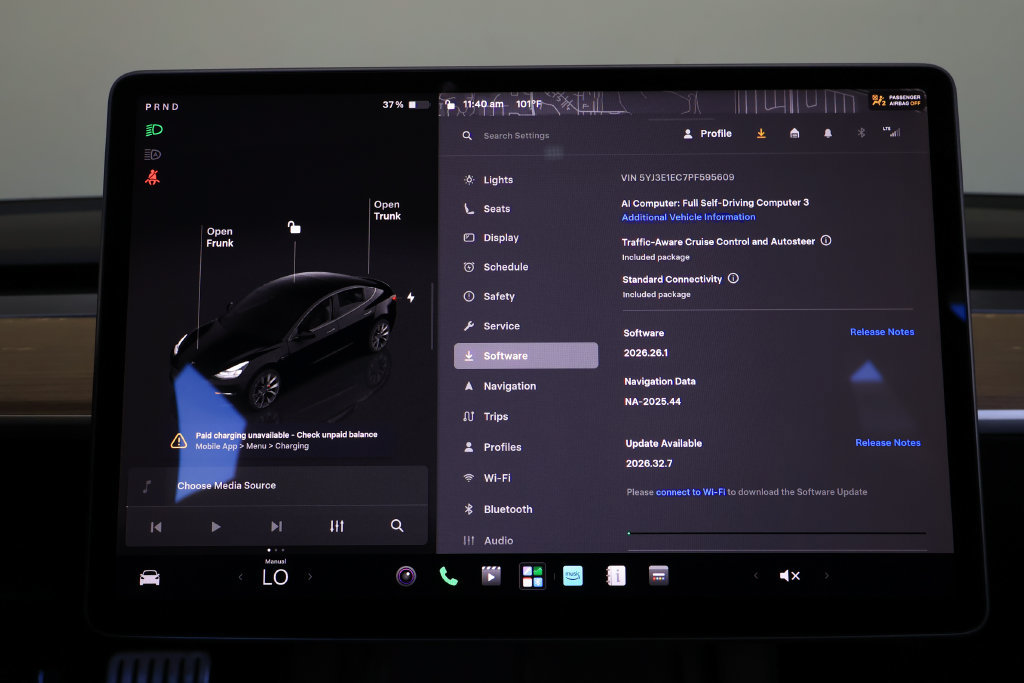The image size is (1024, 683).
Task: Play media with the play button
Action: [x=216, y=526]
